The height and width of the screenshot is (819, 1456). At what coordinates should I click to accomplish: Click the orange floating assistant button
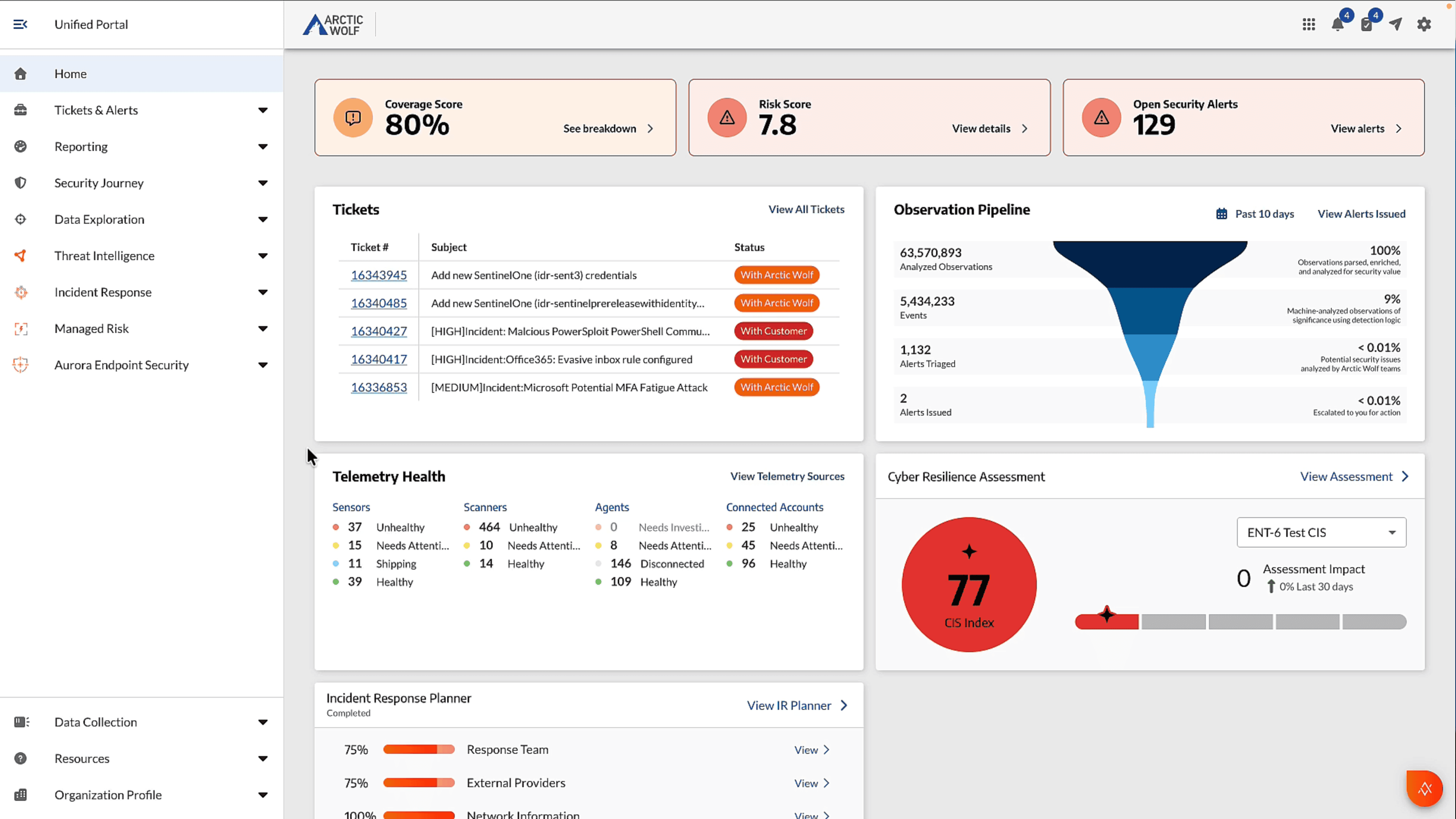pos(1424,788)
